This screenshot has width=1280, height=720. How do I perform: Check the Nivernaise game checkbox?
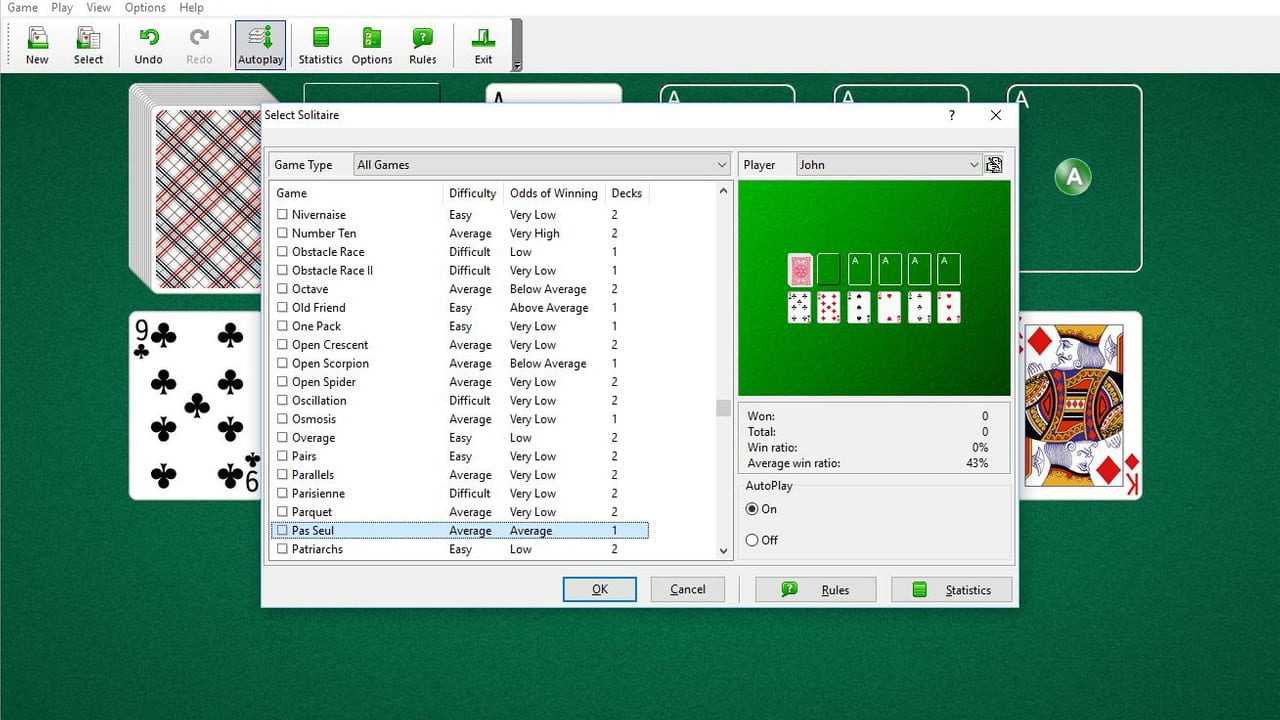[282, 215]
